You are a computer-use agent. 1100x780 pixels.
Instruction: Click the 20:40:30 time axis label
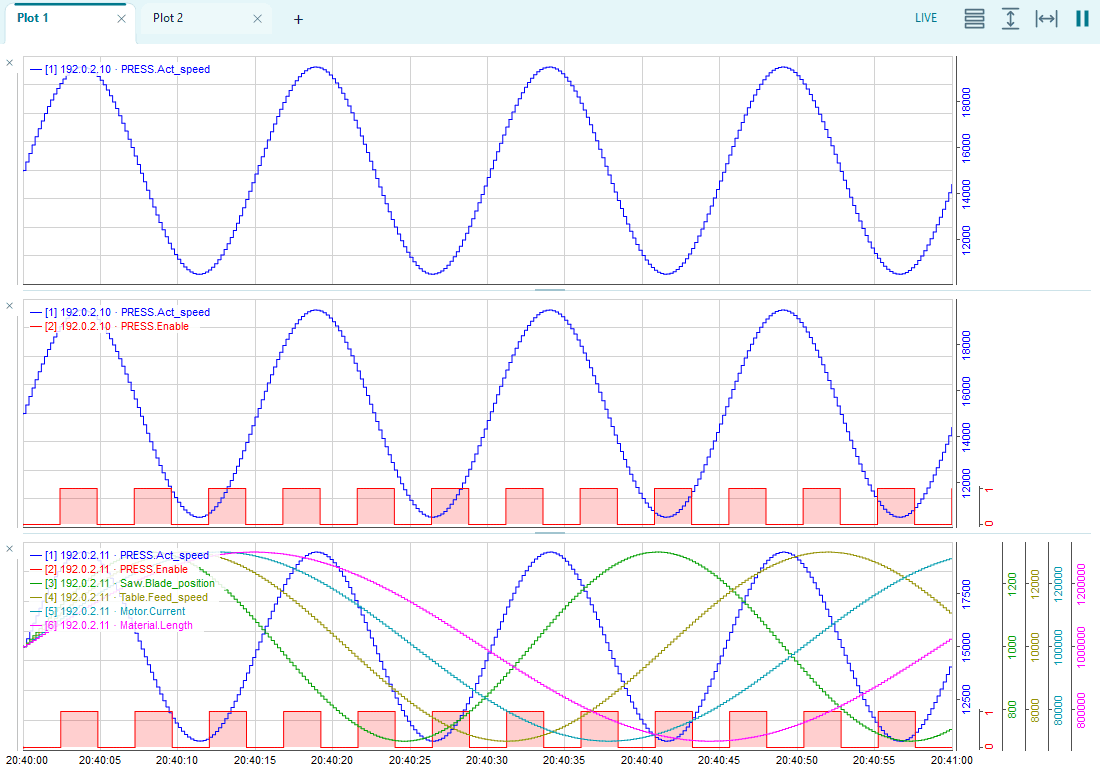[x=487, y=760]
